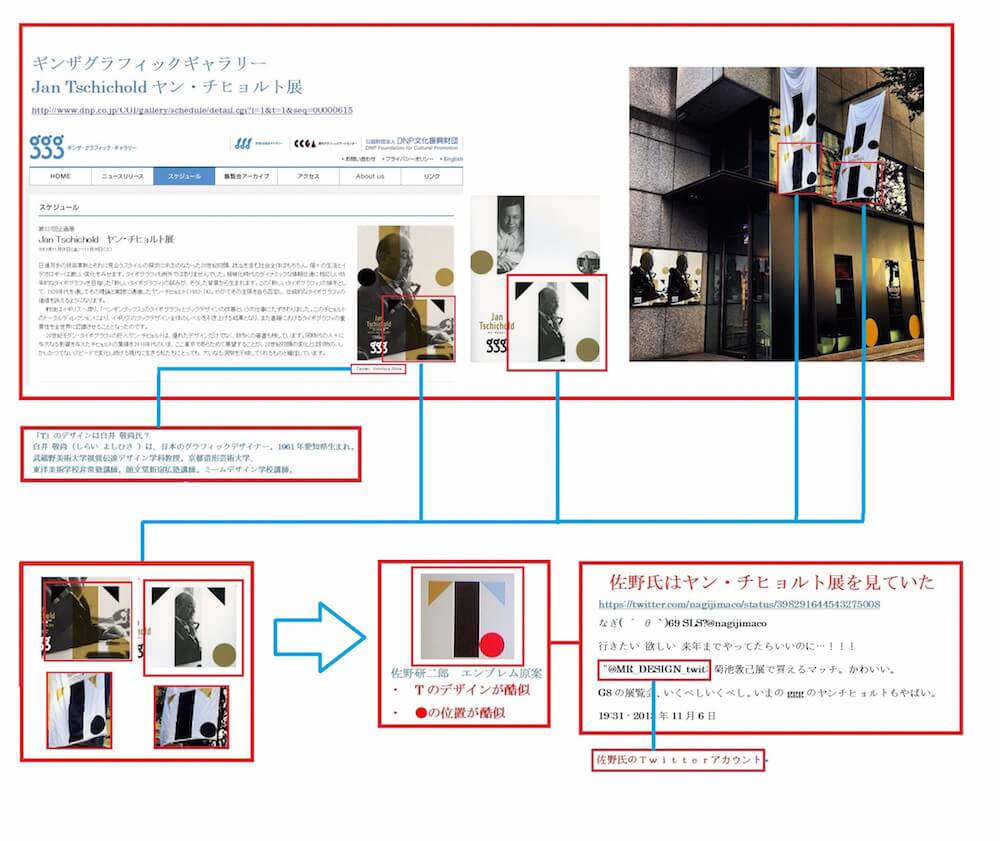Click the @MR_DESIGN_twit mention
This screenshot has width=1000, height=841.
click(x=655, y=669)
